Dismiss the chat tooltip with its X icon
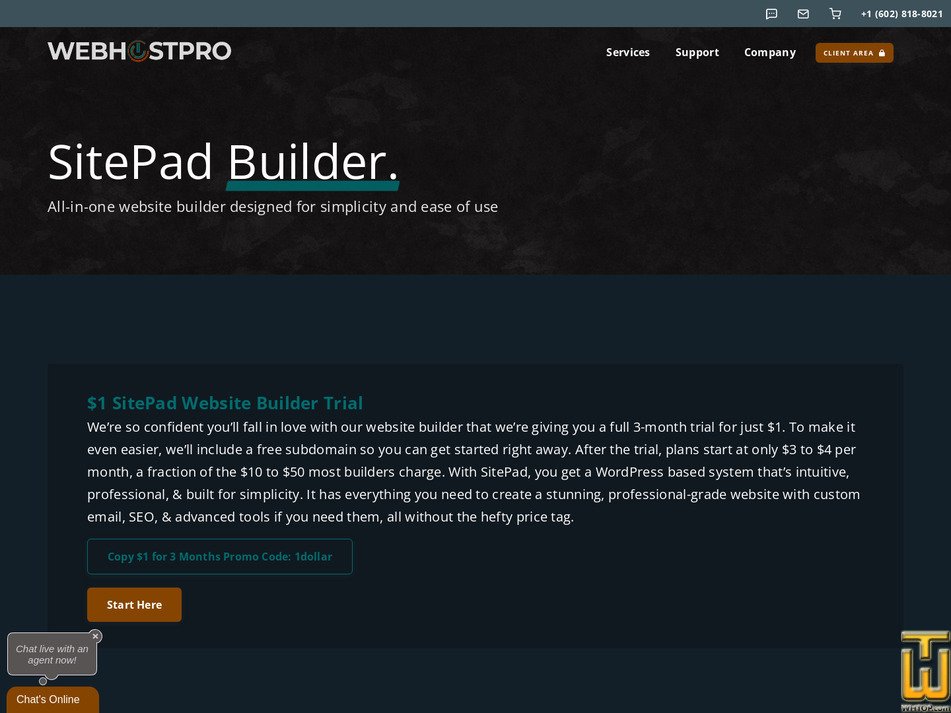The image size is (951, 713). point(95,635)
